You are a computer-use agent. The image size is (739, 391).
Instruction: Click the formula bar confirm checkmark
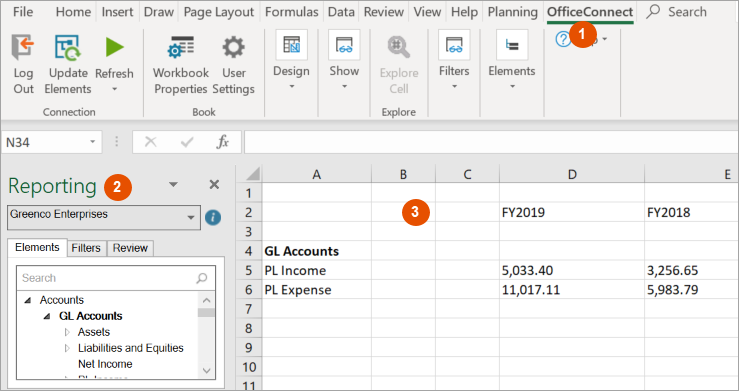(187, 142)
